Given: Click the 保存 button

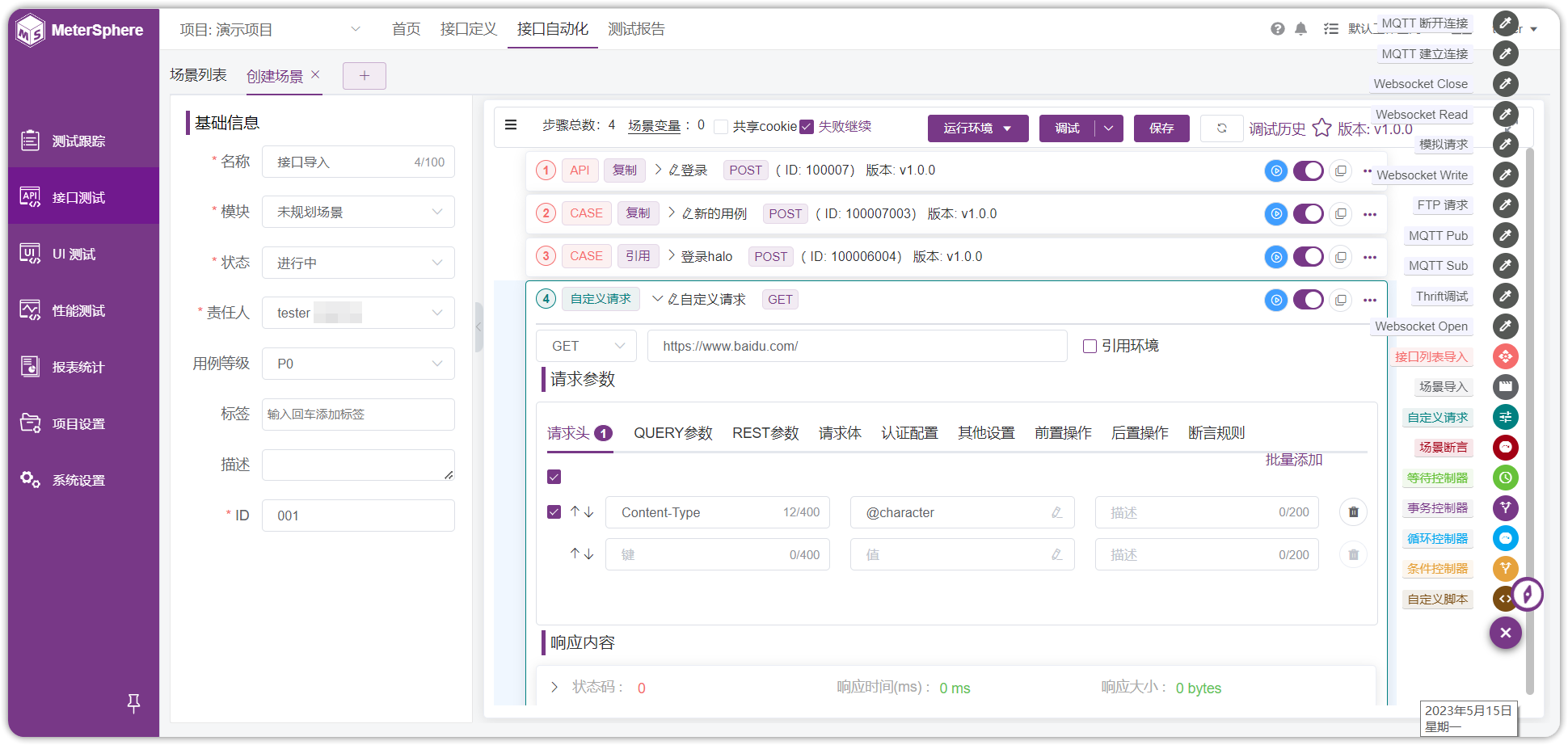Looking at the screenshot, I should (1161, 128).
